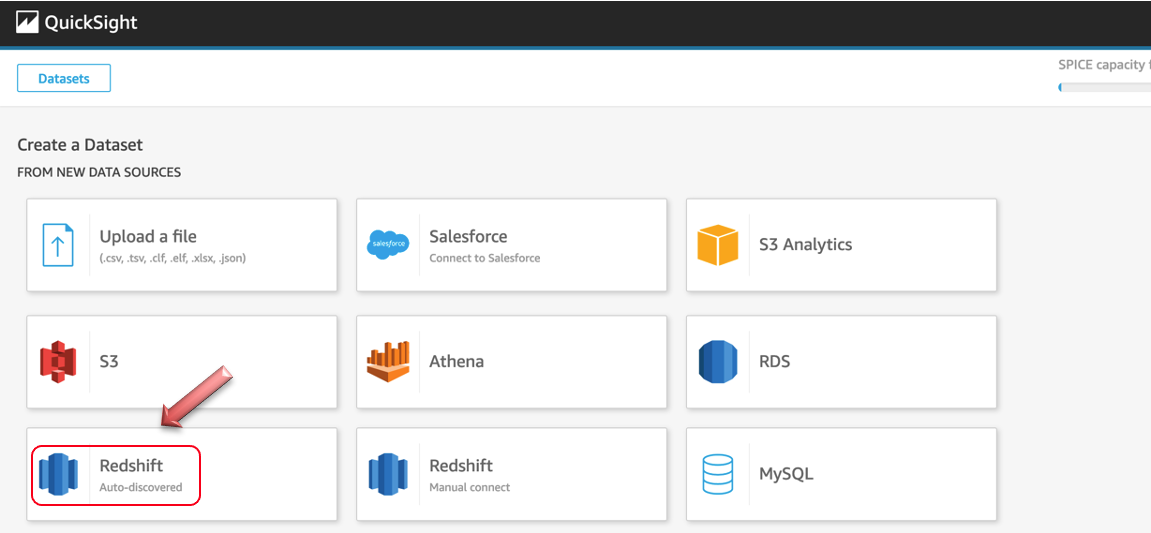Click the SPICE capacity label
Screen dimensions: 1151x533
(x=1104, y=65)
